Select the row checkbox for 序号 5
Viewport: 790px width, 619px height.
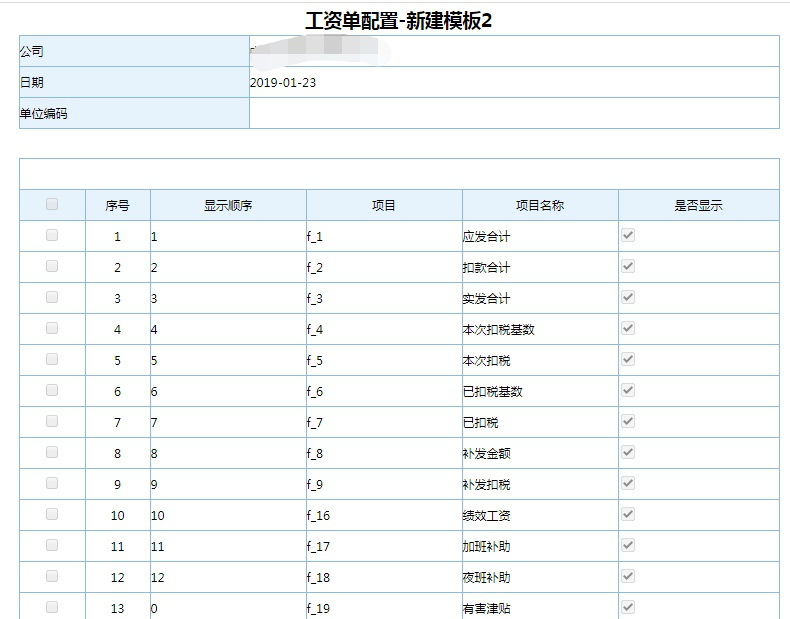pyautogui.click(x=52, y=359)
